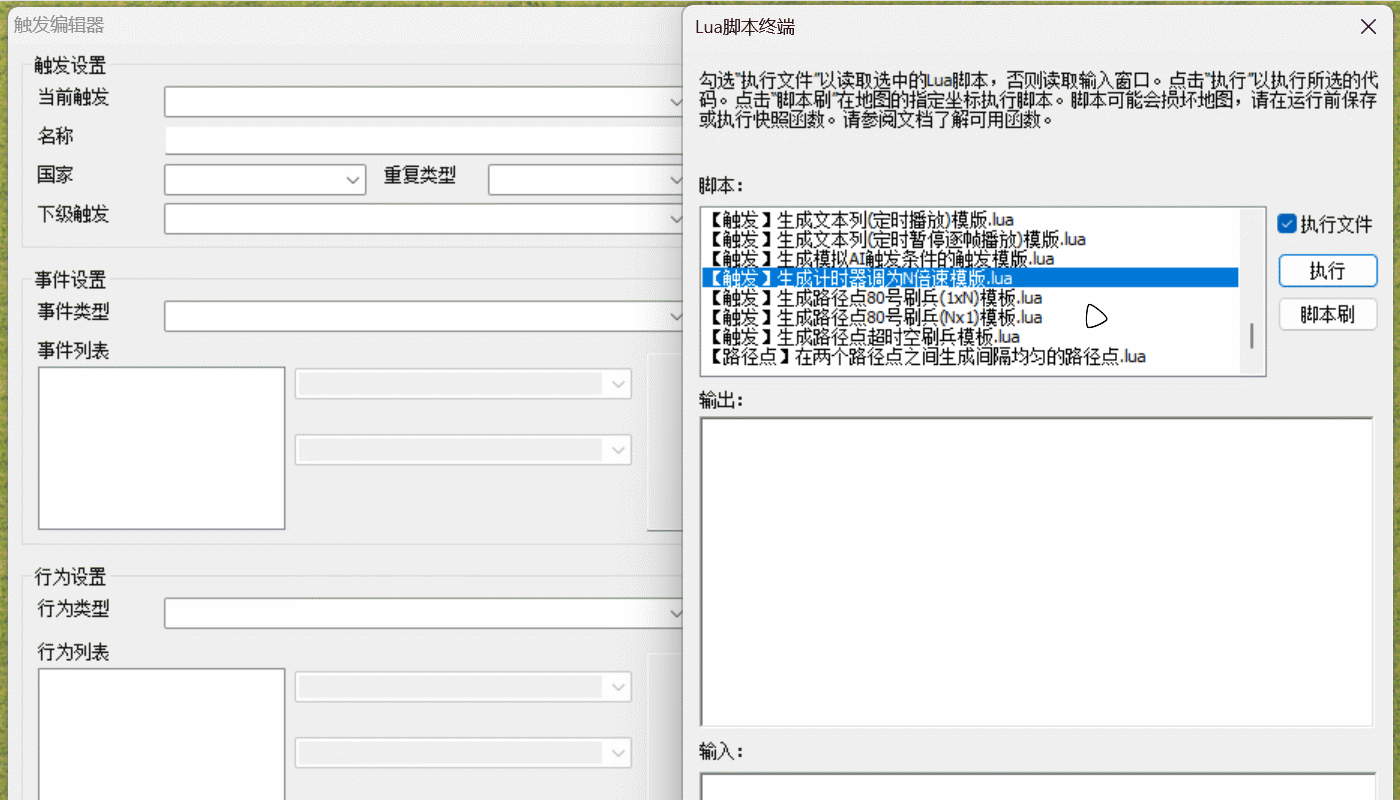Click the 名称 text field

tap(424, 140)
